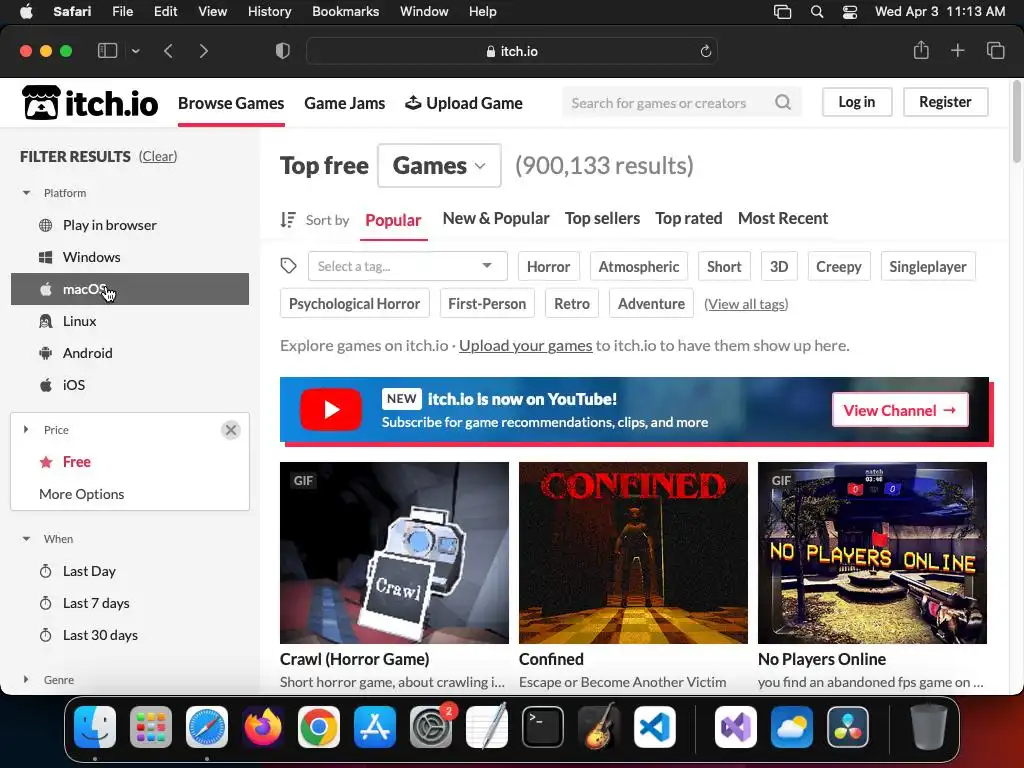
Task: Expand More Options under Price
Action: coord(82,494)
